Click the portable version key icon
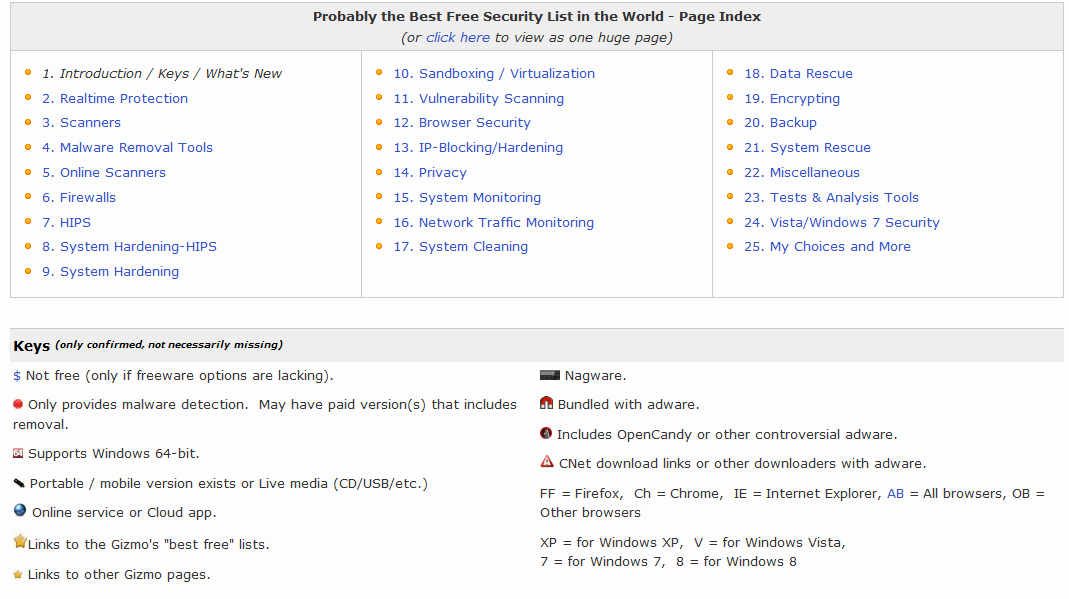Image resolution: width=1069 pixels, height=599 pixels. [x=19, y=484]
